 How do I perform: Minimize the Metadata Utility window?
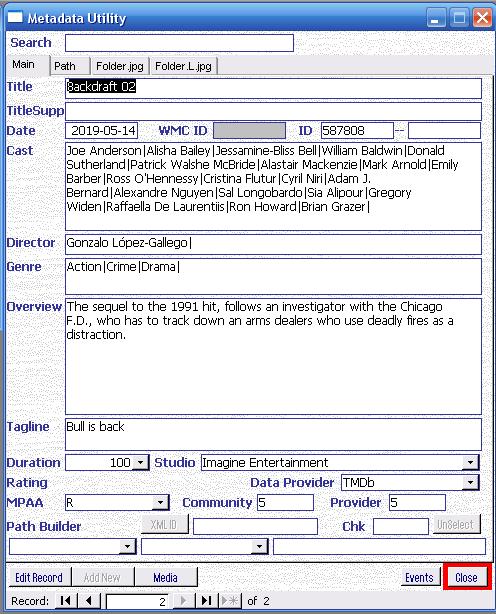tap(435, 18)
